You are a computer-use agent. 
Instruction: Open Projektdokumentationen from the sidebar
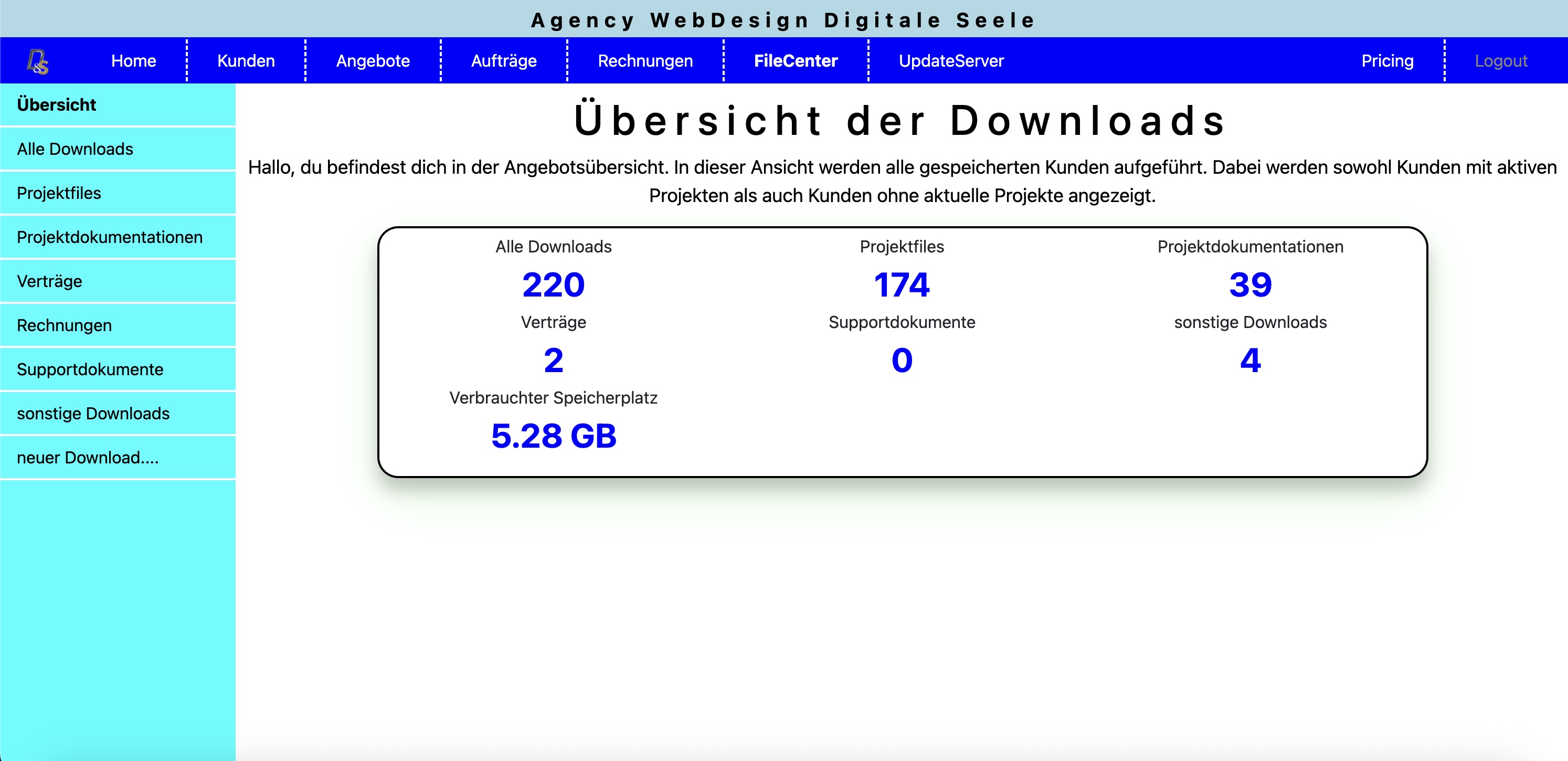[x=110, y=237]
